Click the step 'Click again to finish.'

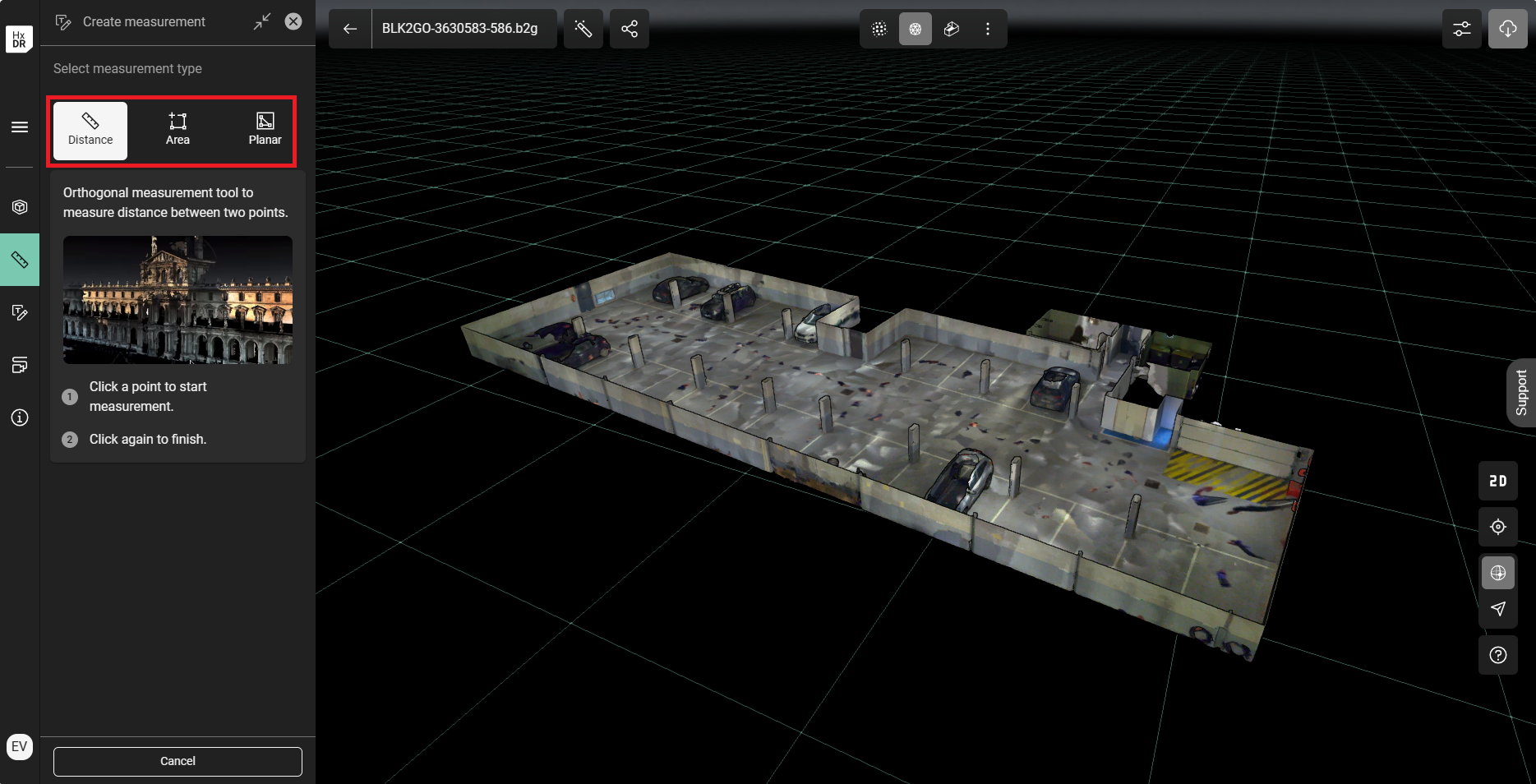click(x=148, y=440)
